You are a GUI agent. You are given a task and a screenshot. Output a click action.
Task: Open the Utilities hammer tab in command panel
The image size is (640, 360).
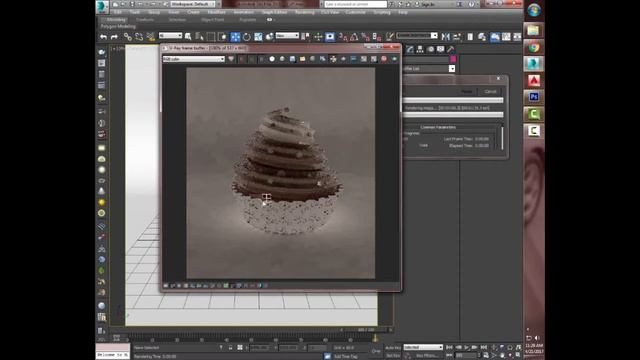pos(451,49)
